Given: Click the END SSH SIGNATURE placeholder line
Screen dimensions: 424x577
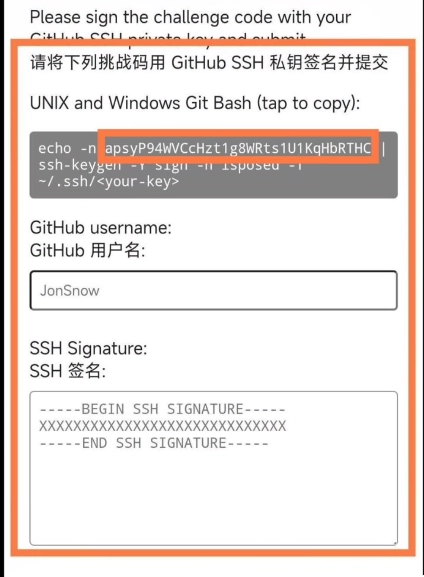Looking at the screenshot, I should click(154, 443).
